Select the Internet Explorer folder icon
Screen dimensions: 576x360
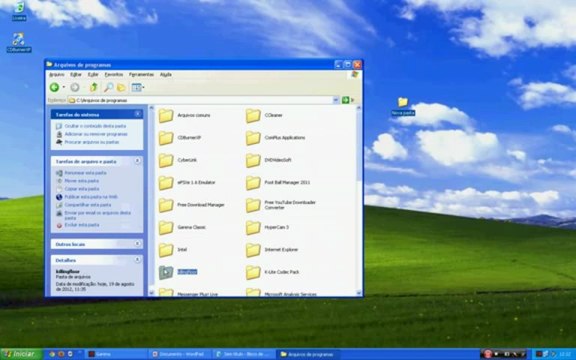click(x=253, y=250)
